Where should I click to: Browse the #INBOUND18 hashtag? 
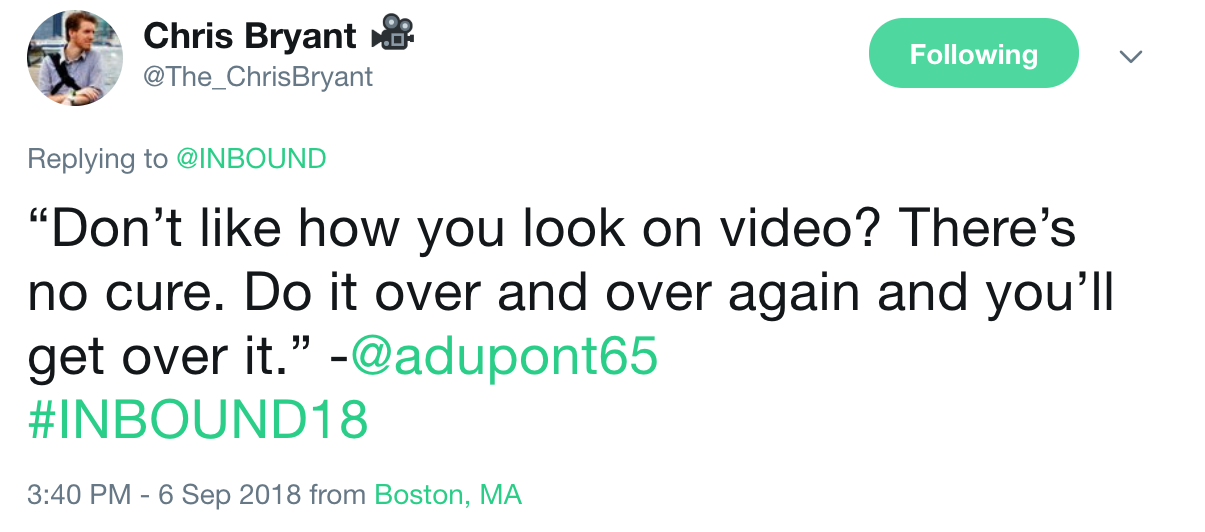(198, 420)
